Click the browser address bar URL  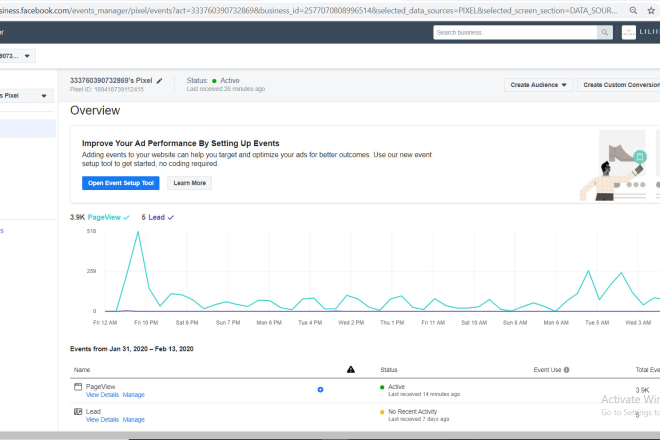tap(307, 11)
